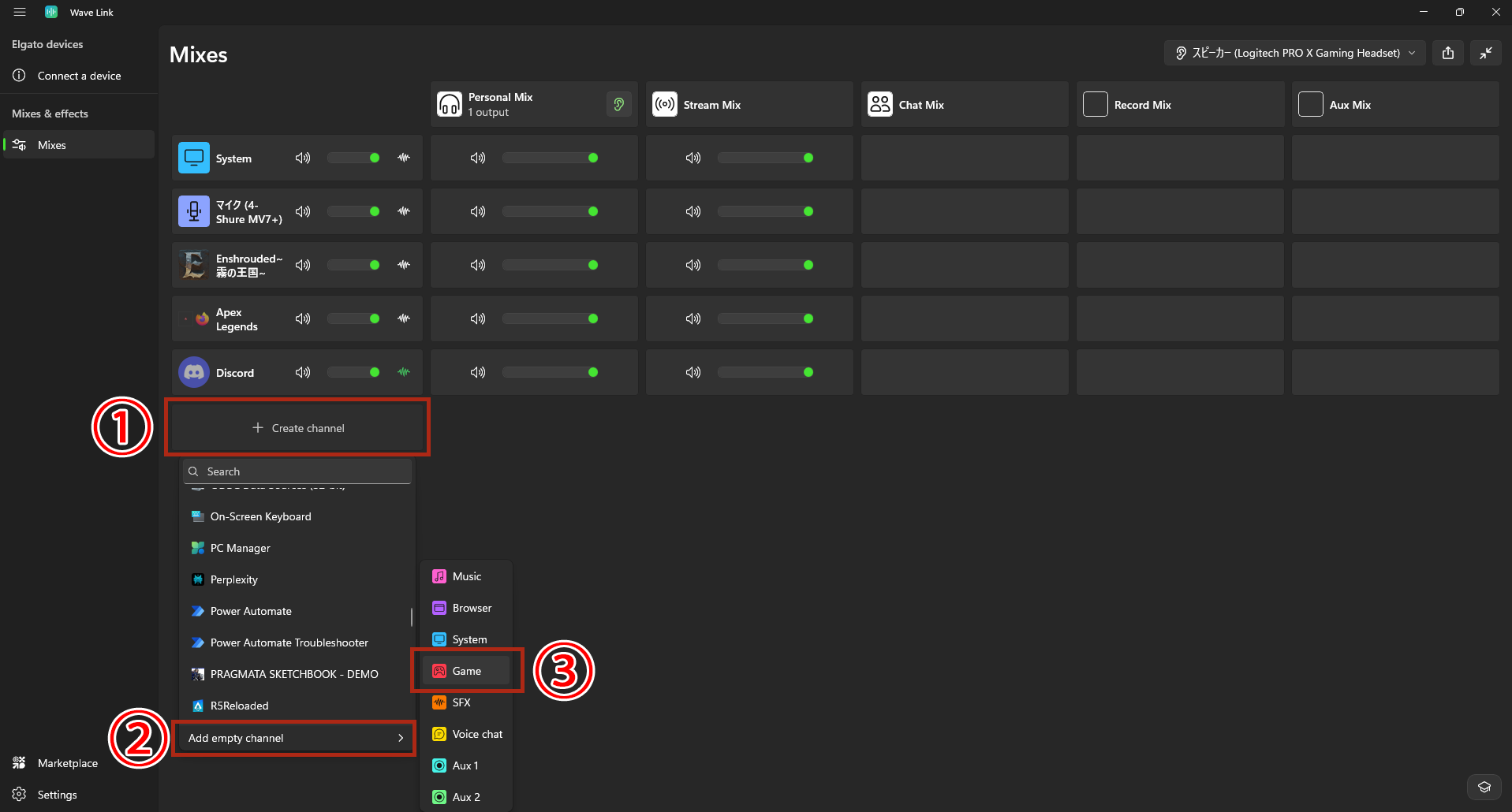
Task: Click the Aux Mix icon box
Action: point(1311,104)
